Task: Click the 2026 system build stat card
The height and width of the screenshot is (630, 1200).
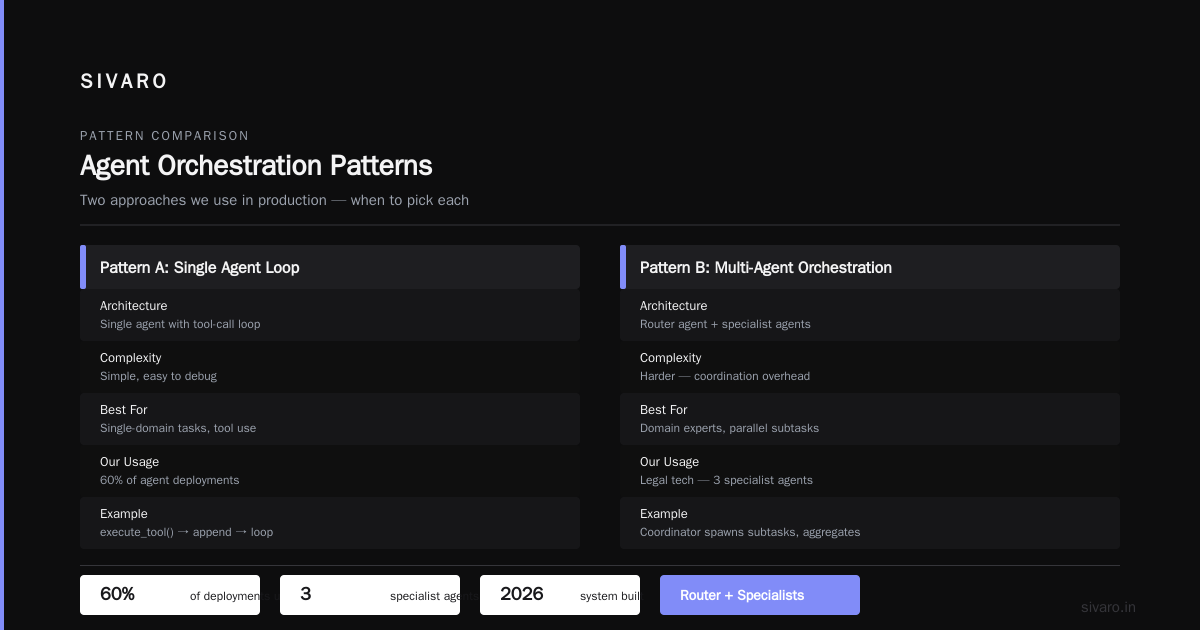Action: pyautogui.click(x=560, y=595)
